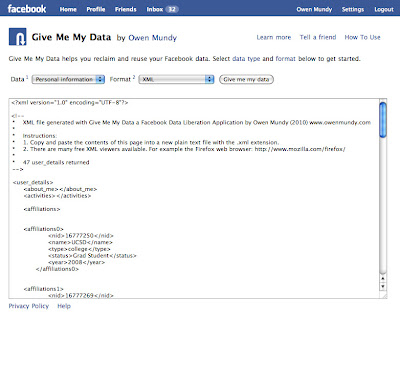Open the Help link
The height and width of the screenshot is (382, 400).
coord(64,306)
